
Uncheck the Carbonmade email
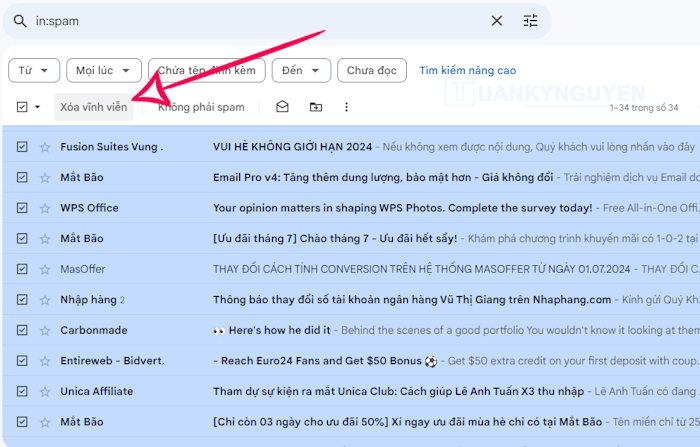coord(22,330)
